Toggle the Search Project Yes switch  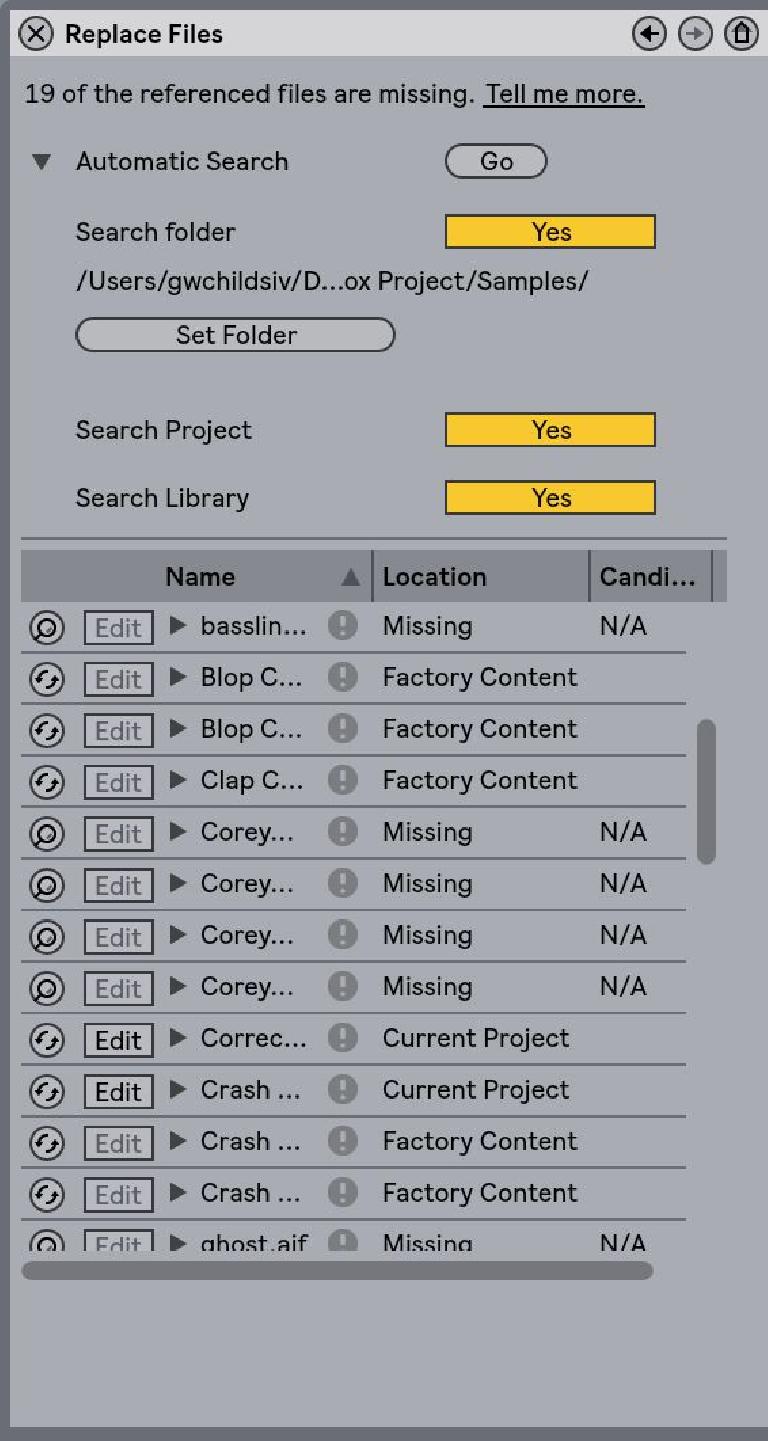pos(550,430)
